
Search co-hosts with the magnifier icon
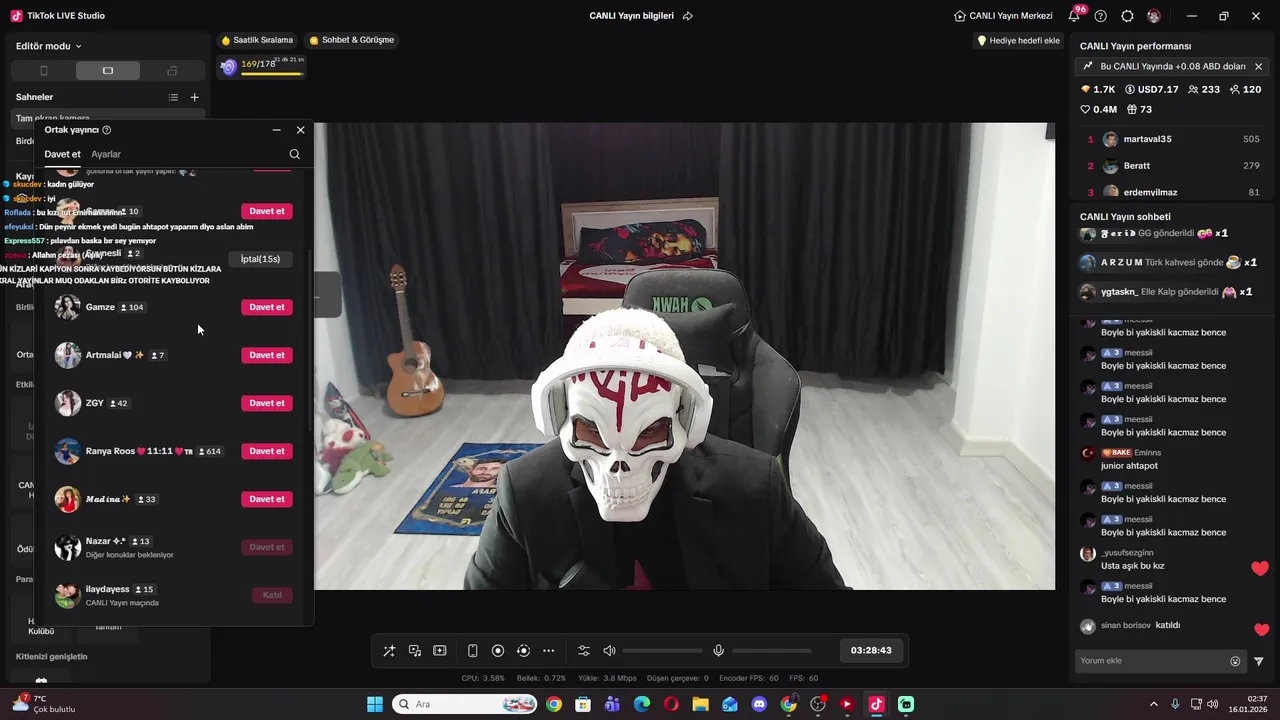pyautogui.click(x=294, y=154)
